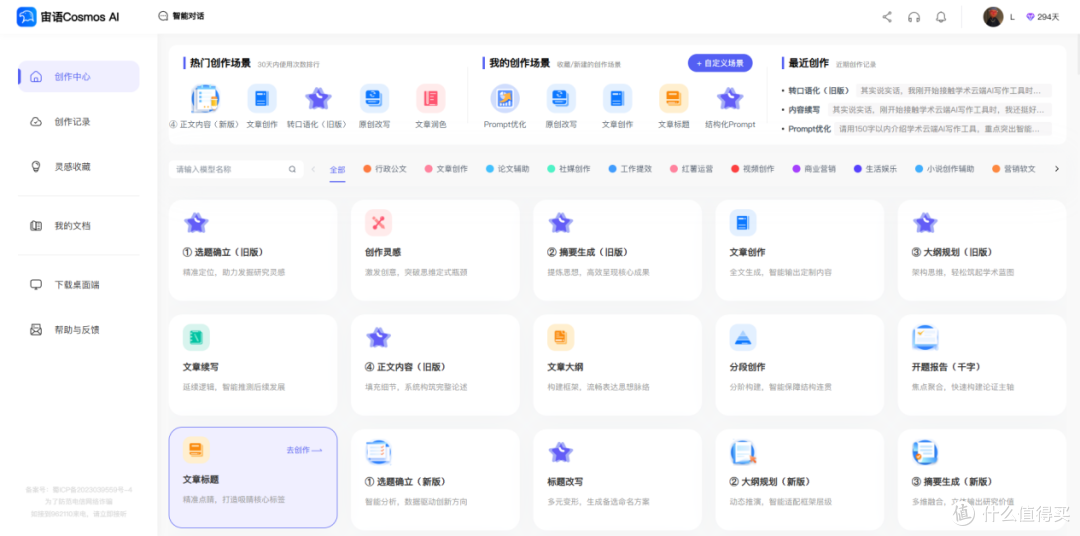Open the 正文内容（旧版） card
1080x536 pixels.
pyautogui.click(x=435, y=364)
